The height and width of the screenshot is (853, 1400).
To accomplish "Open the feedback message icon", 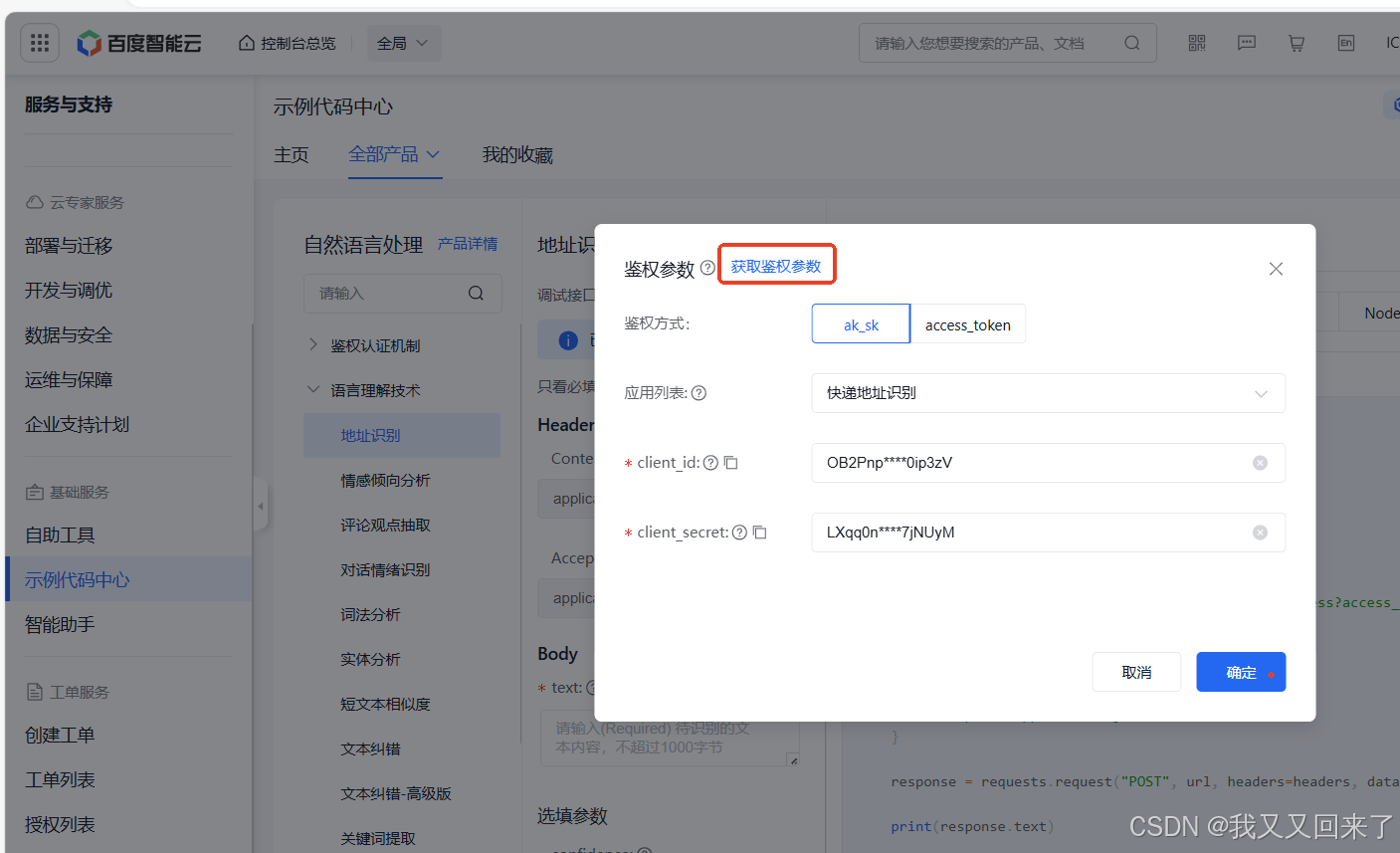I will coord(1246,43).
